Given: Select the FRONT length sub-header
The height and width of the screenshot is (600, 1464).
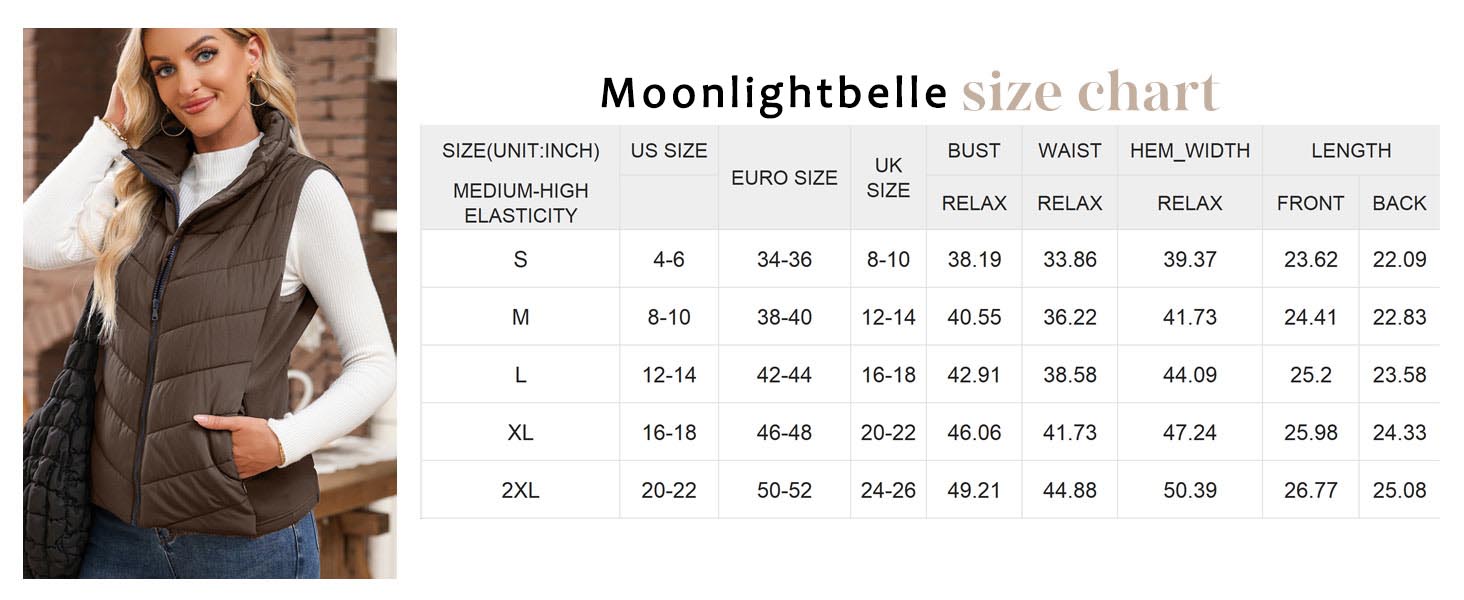Looking at the screenshot, I should (x=1310, y=203).
